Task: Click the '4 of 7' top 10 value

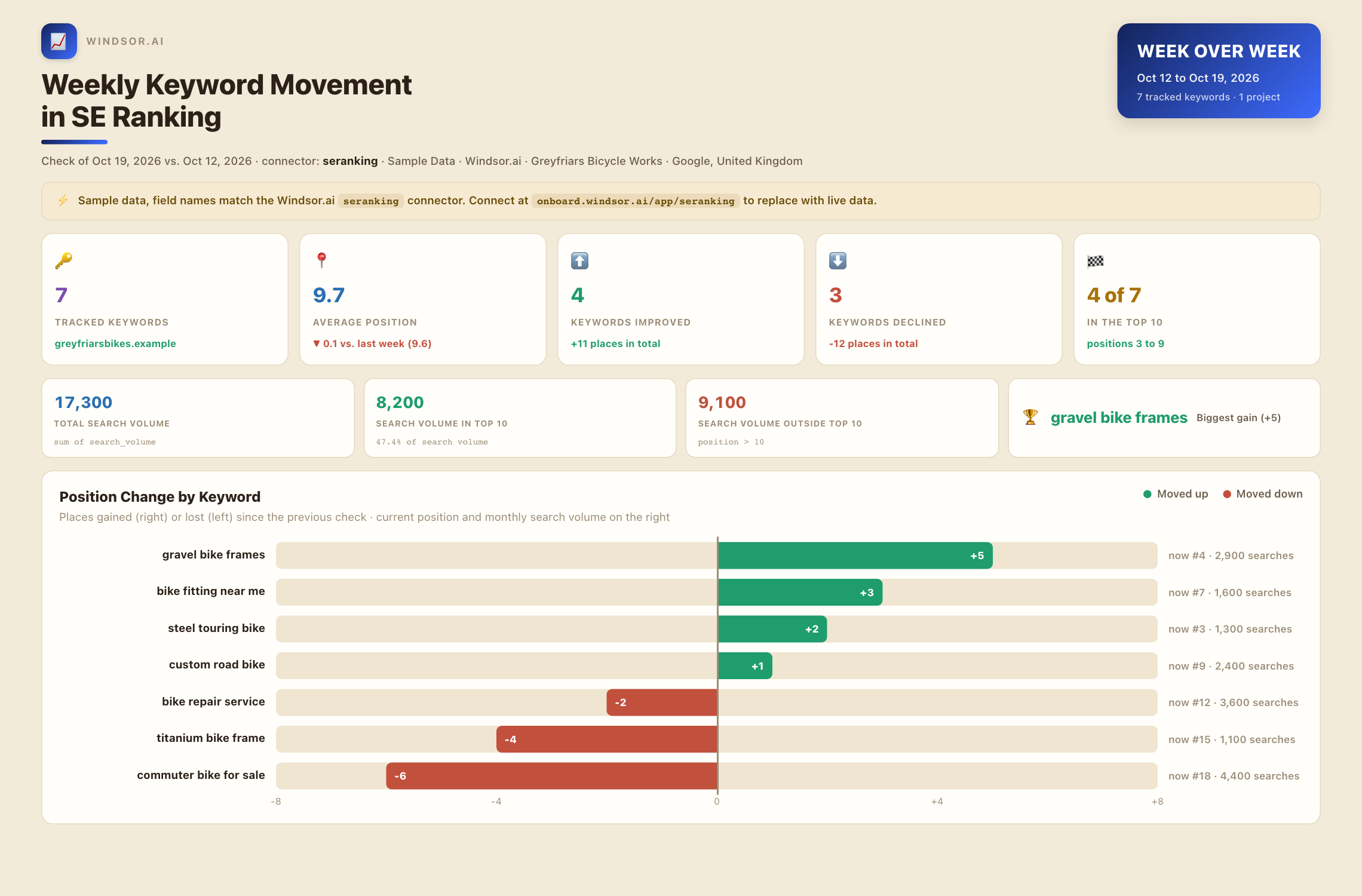Action: point(1114,295)
